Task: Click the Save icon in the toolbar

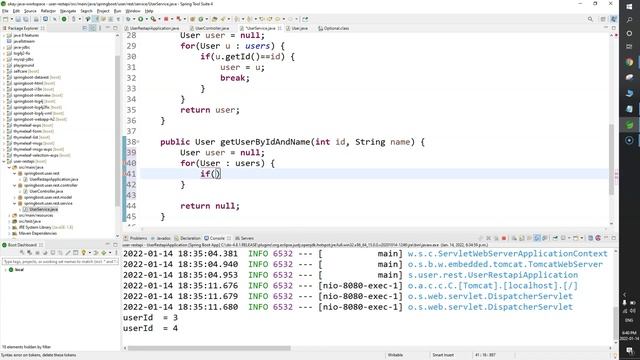Action: tap(18, 19)
